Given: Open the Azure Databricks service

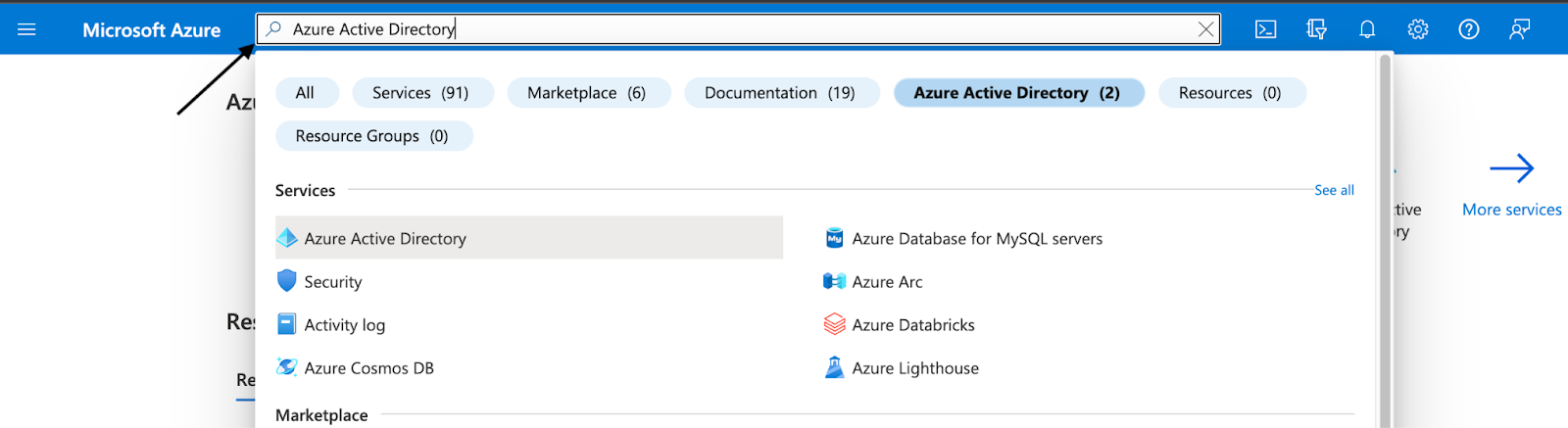Looking at the screenshot, I should (912, 324).
